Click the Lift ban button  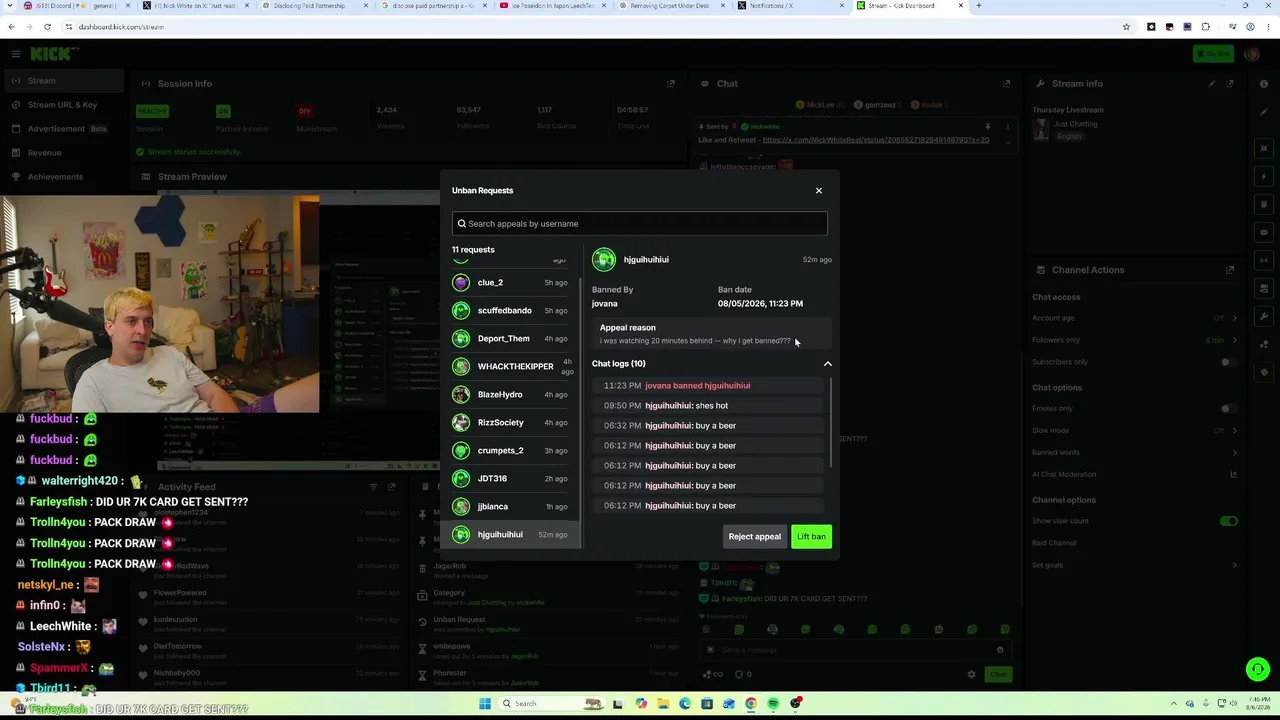(x=811, y=537)
